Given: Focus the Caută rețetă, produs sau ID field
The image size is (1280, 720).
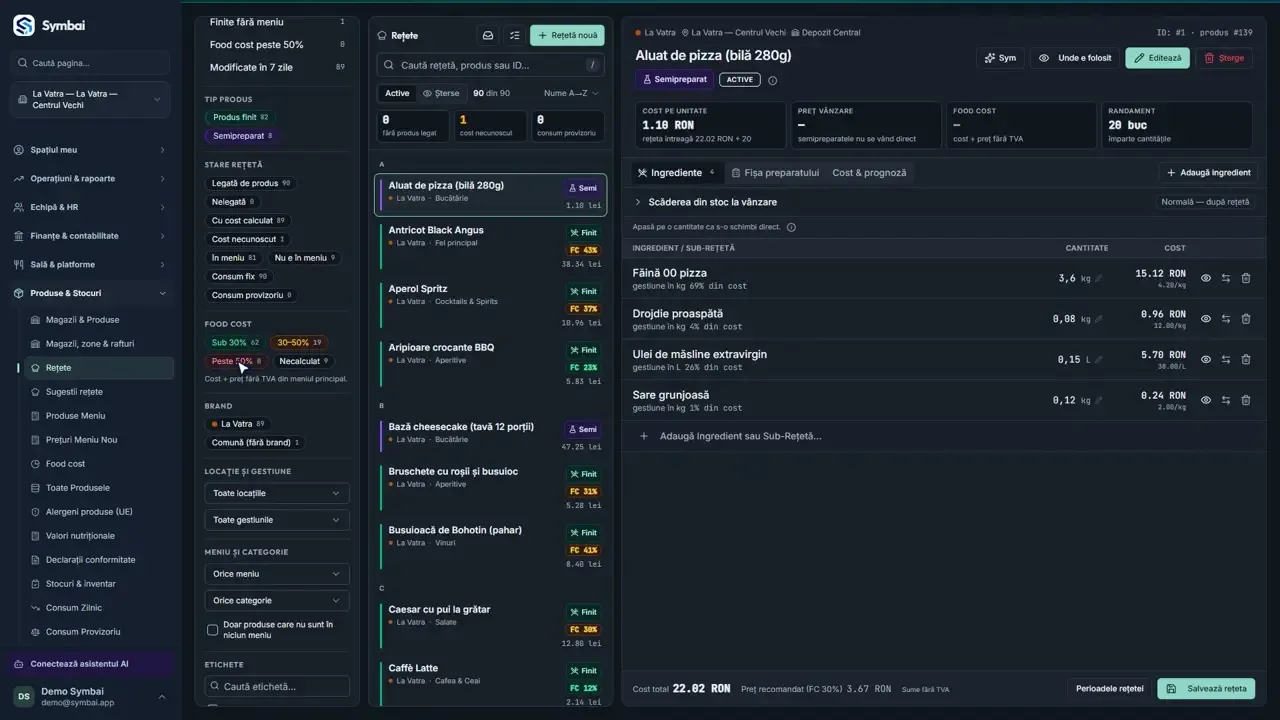Looking at the screenshot, I should (491, 65).
